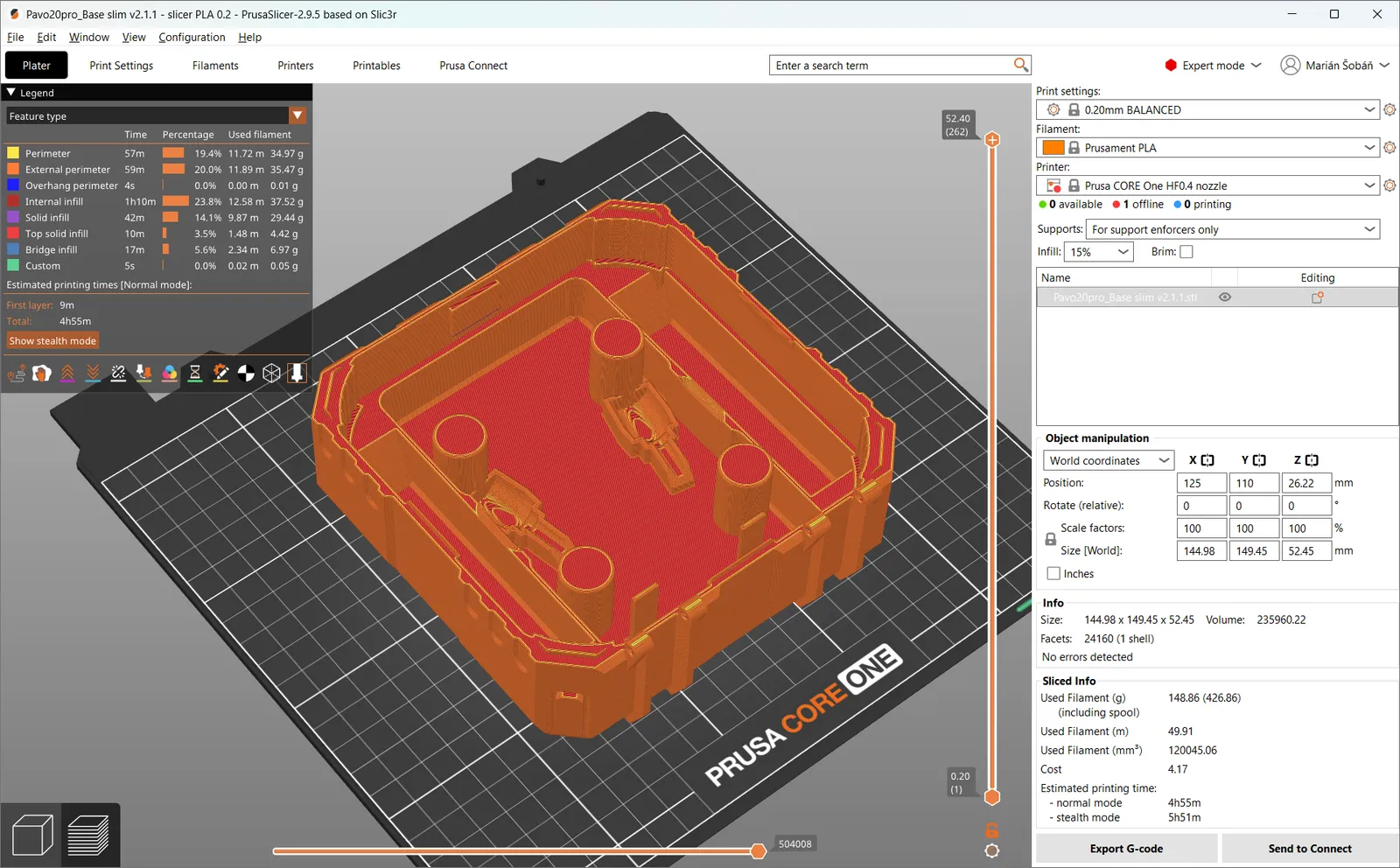Toggle shells wireframe cube icon

pyautogui.click(x=272, y=374)
